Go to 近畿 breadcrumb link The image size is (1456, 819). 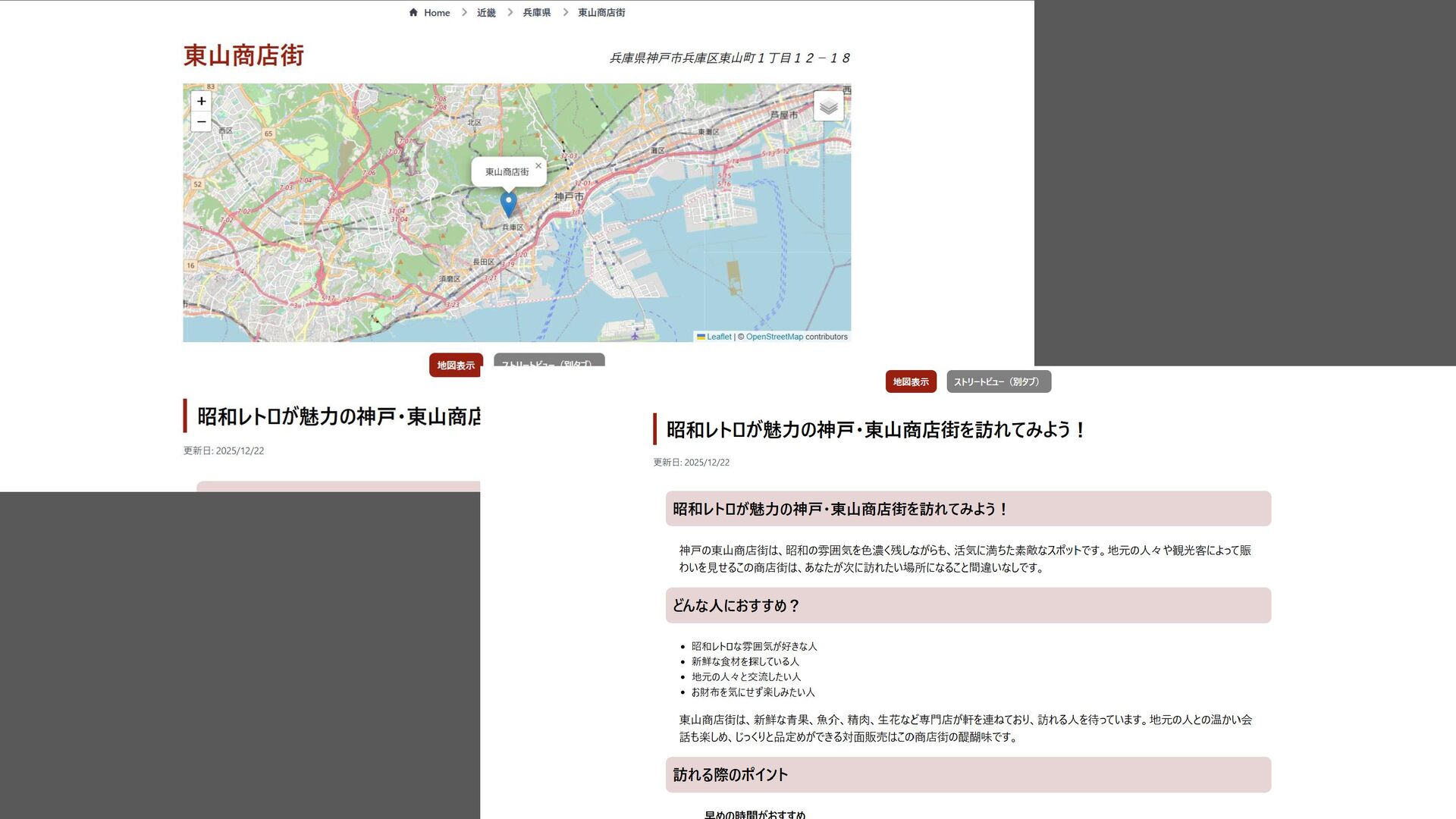point(486,12)
